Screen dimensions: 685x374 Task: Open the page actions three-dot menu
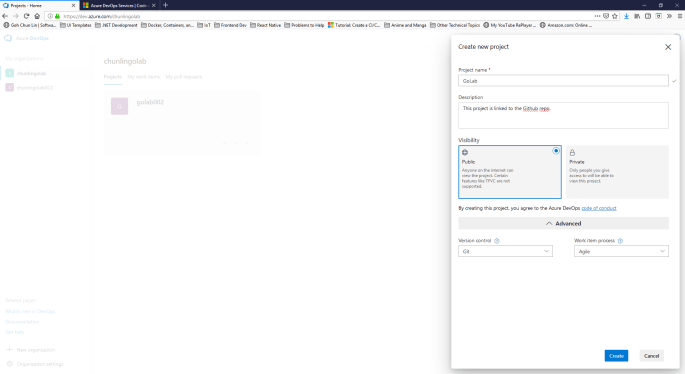(x=597, y=16)
